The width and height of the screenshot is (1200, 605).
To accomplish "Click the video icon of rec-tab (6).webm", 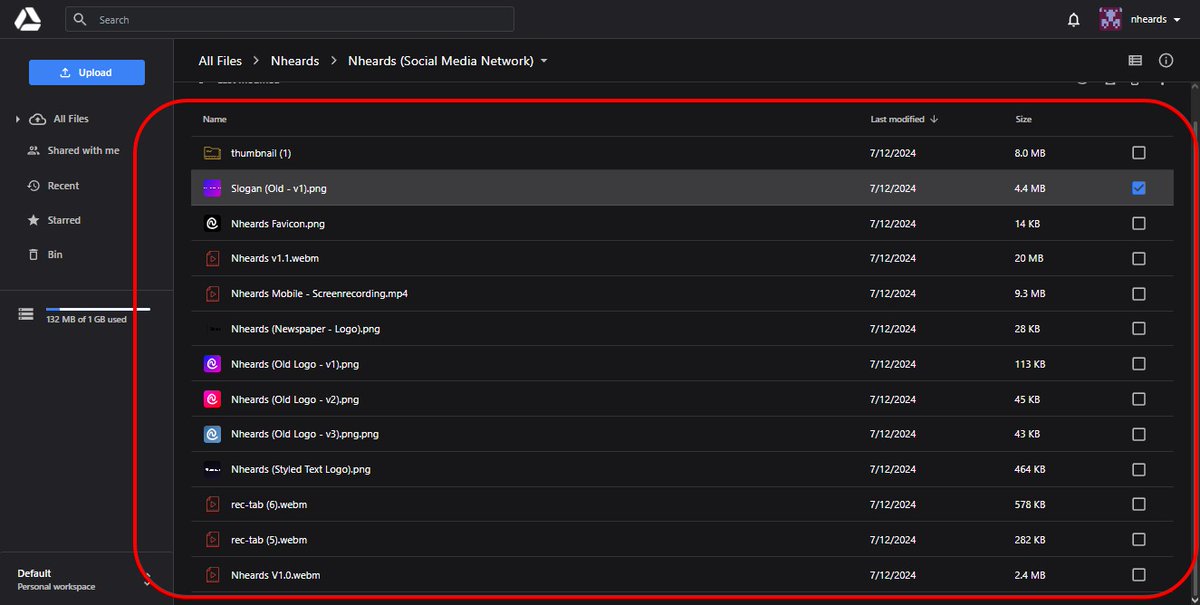I will pos(211,505).
